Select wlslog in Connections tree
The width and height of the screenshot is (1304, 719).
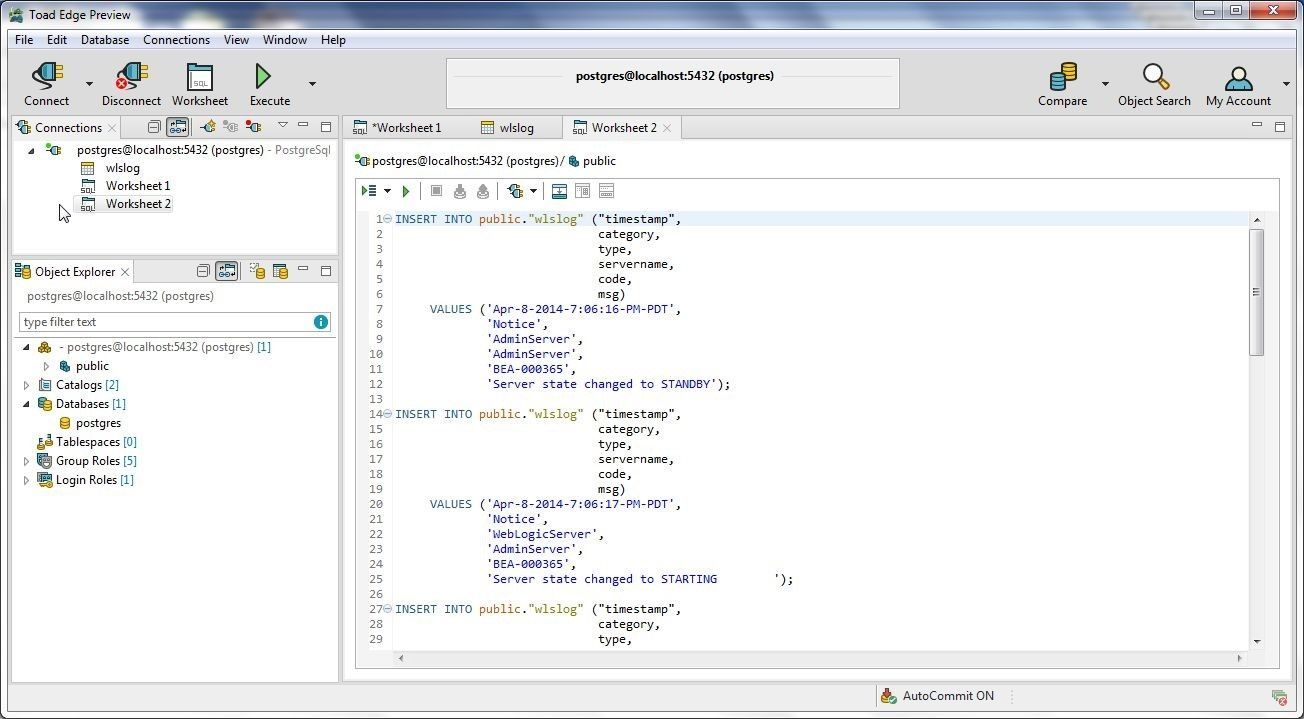click(123, 168)
